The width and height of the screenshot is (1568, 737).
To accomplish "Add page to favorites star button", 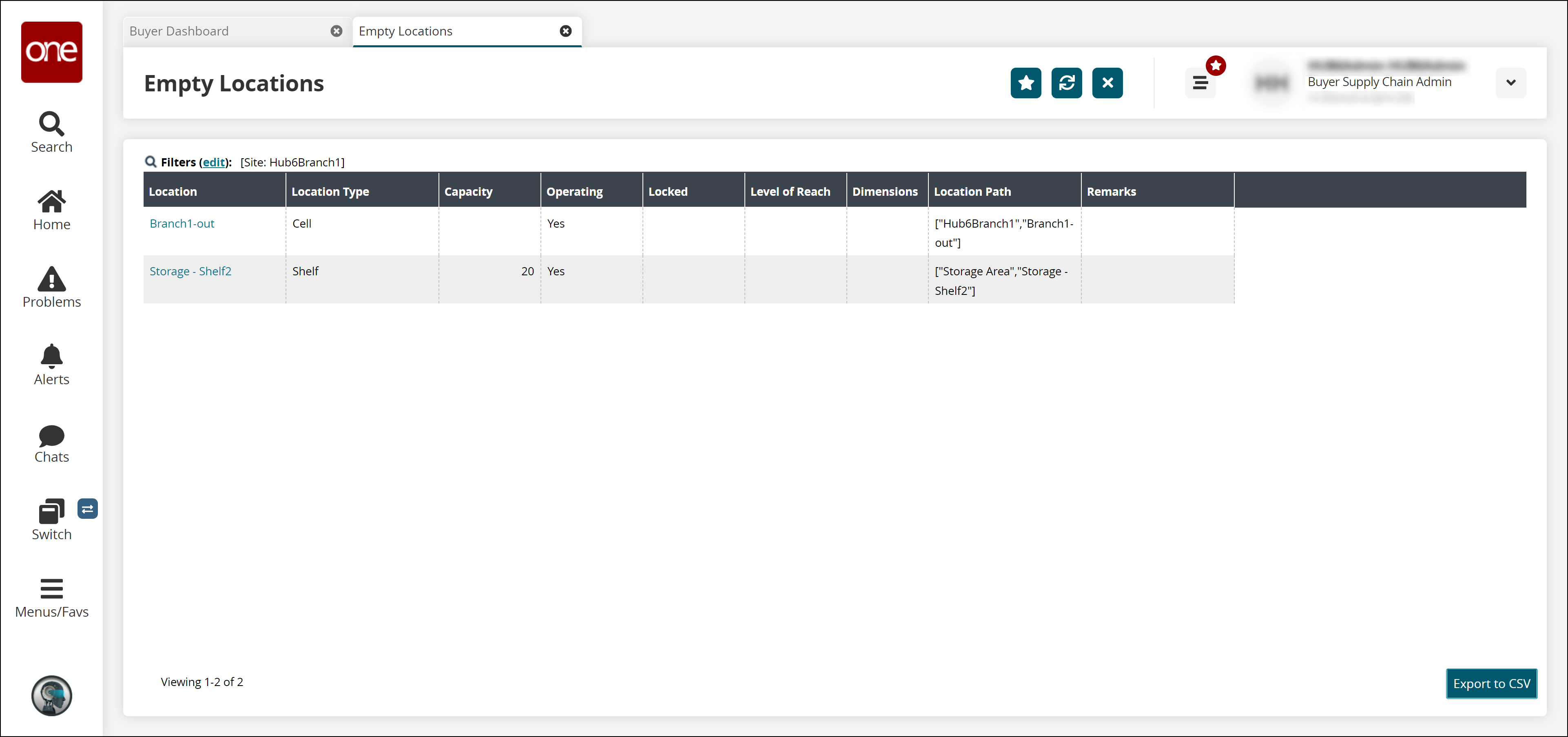I will point(1025,83).
